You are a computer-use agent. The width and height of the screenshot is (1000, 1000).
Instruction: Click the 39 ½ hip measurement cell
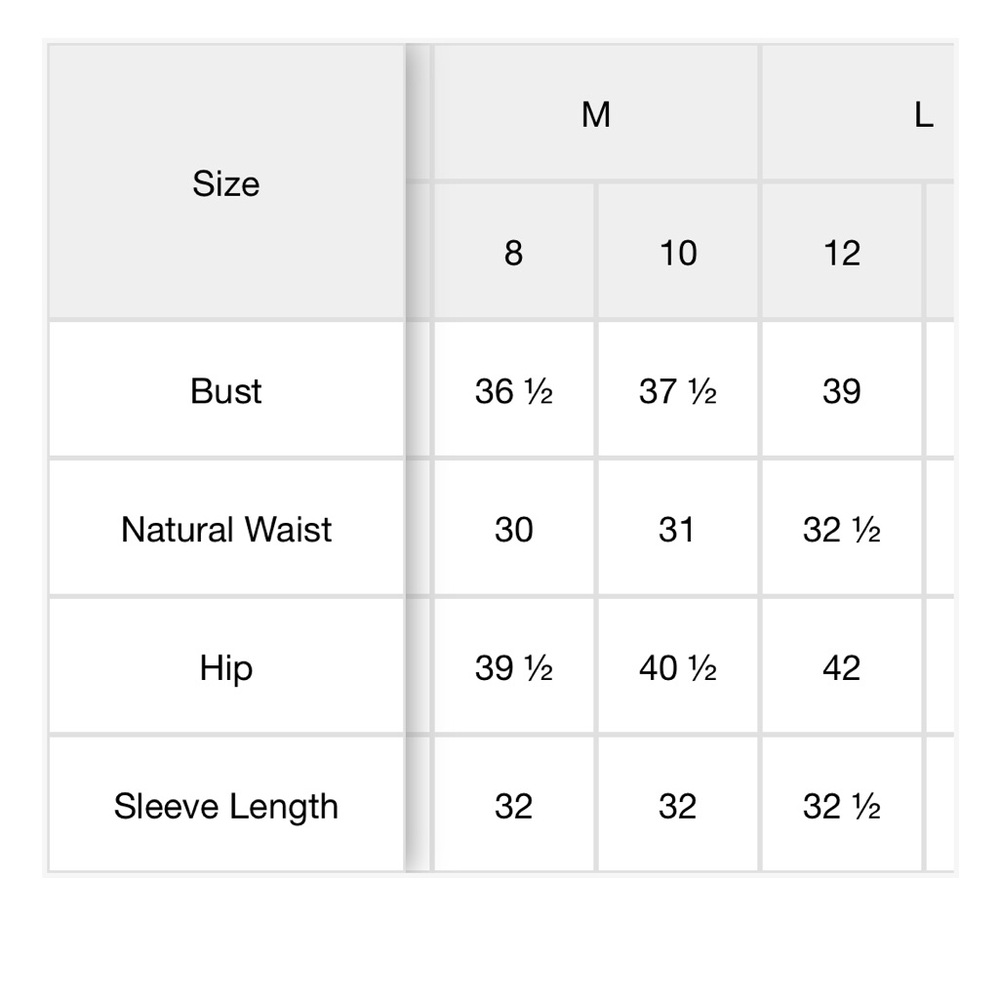point(514,666)
